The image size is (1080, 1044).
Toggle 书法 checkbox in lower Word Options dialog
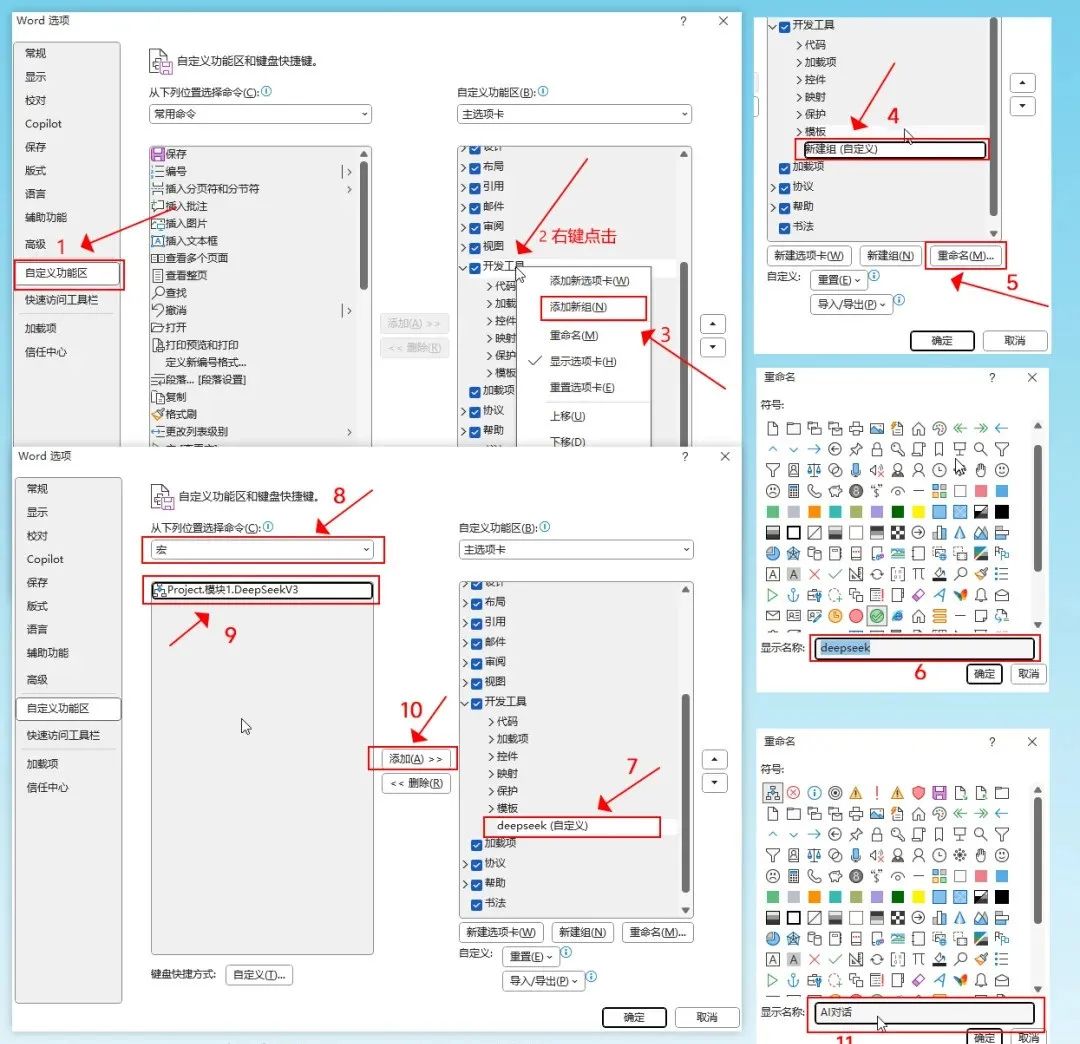pos(477,904)
